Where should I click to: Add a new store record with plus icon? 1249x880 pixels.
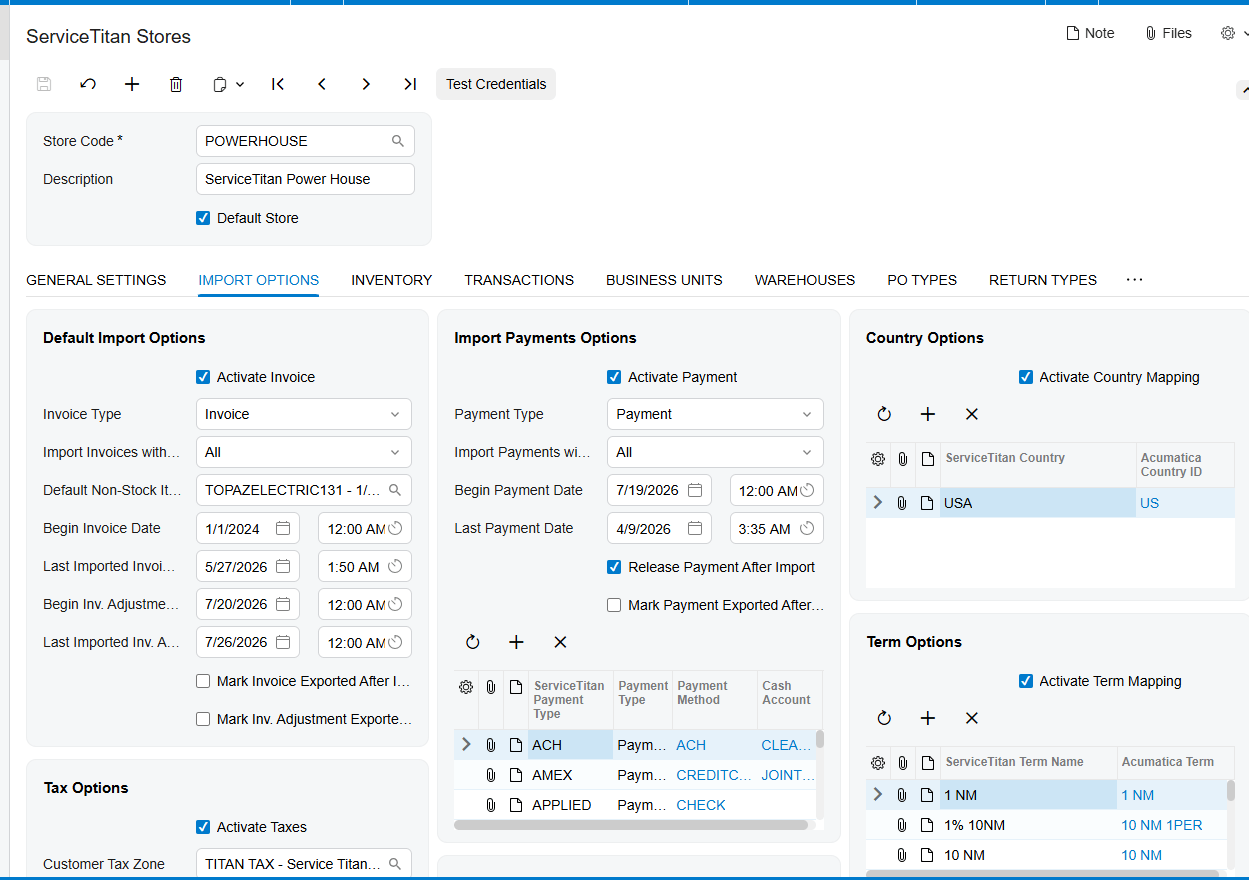point(132,84)
